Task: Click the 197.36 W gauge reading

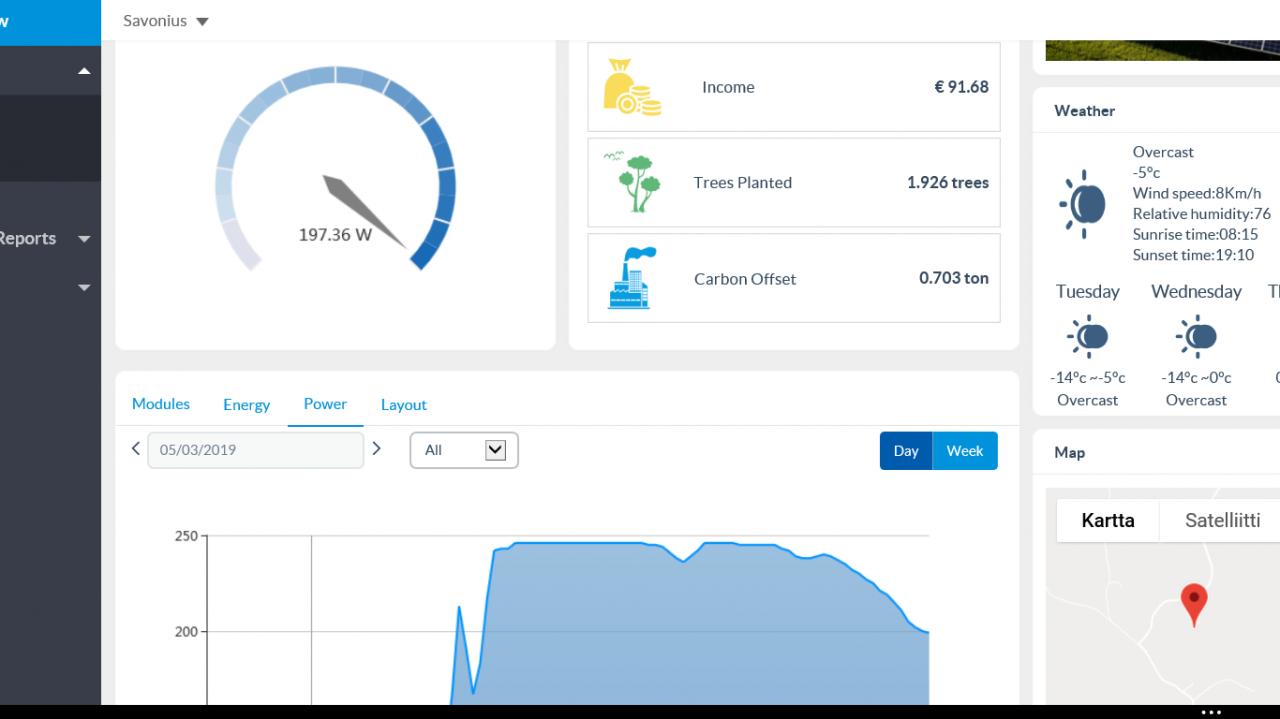Action: 335,235
